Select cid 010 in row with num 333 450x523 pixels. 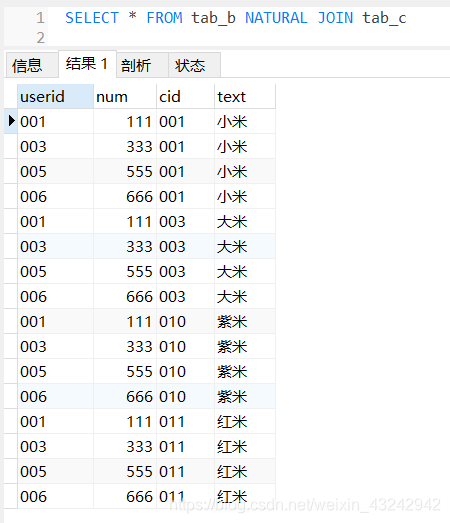(185, 347)
